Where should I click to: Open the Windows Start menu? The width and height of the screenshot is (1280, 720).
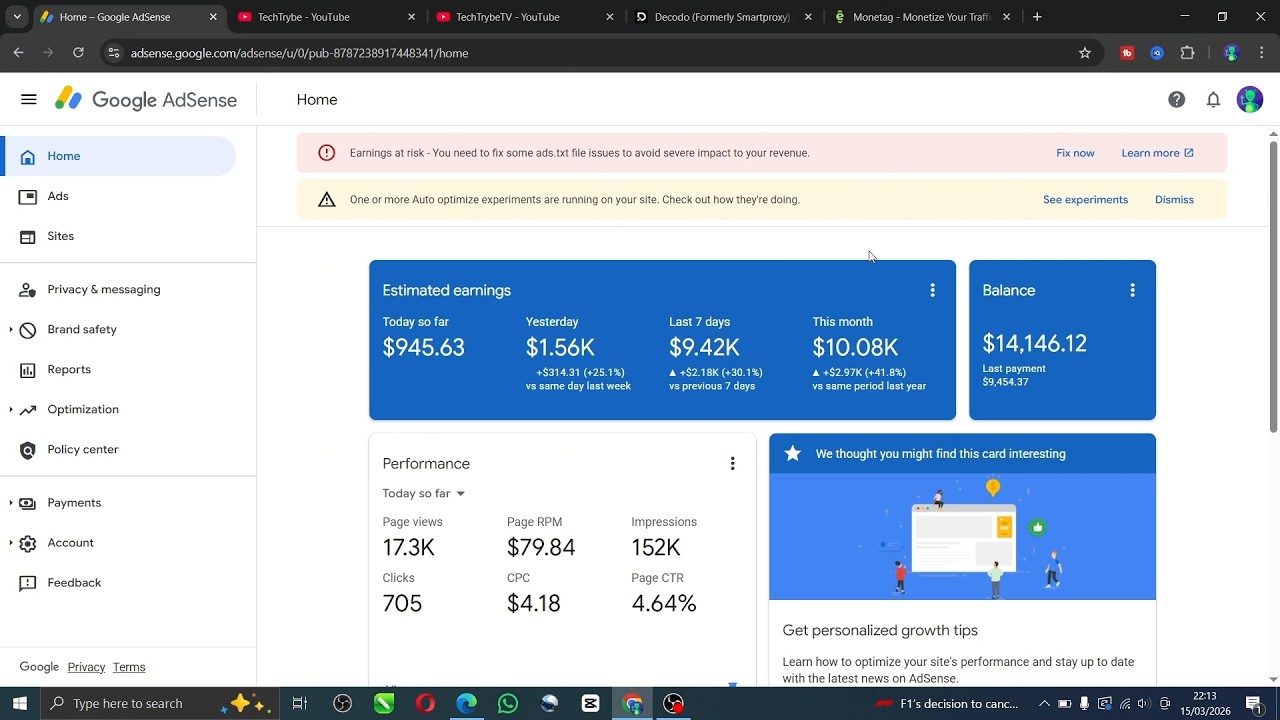(19, 704)
